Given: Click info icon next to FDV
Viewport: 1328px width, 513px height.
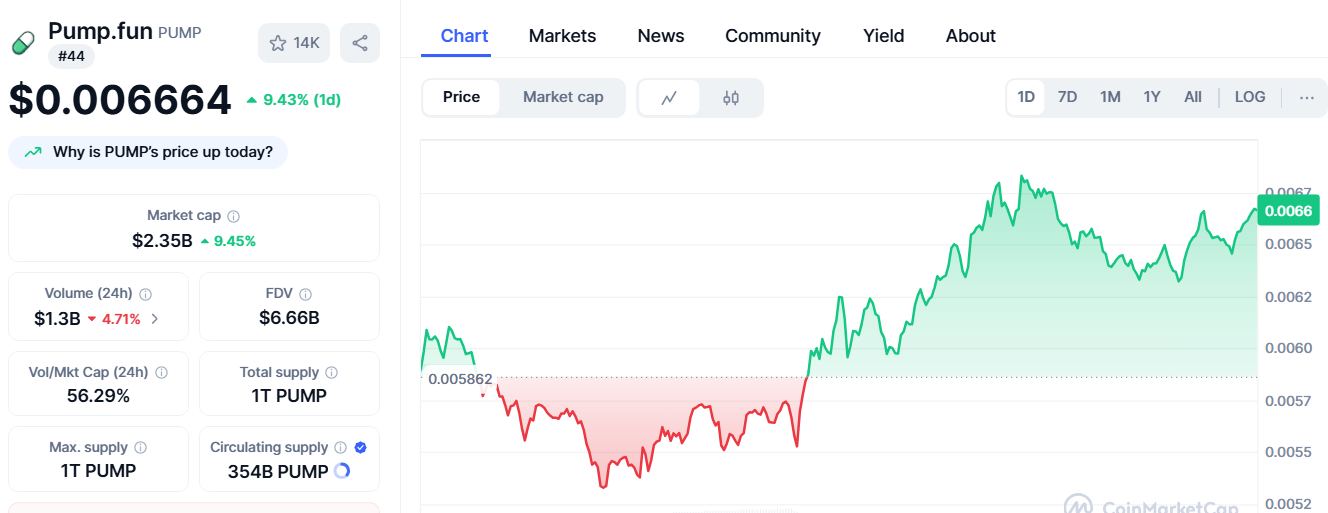Looking at the screenshot, I should tap(306, 294).
